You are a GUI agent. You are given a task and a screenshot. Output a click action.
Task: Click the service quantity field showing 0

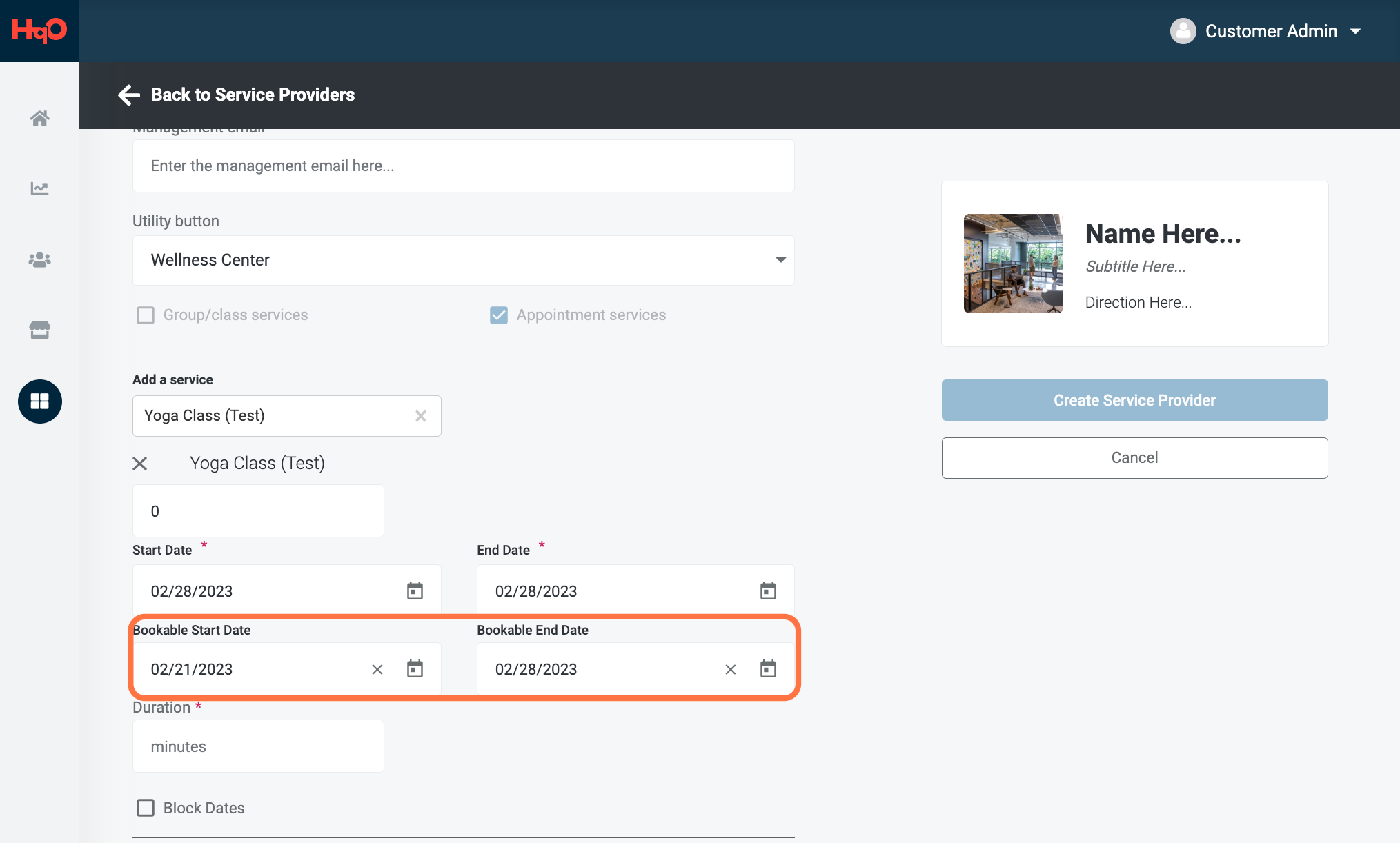click(x=258, y=511)
